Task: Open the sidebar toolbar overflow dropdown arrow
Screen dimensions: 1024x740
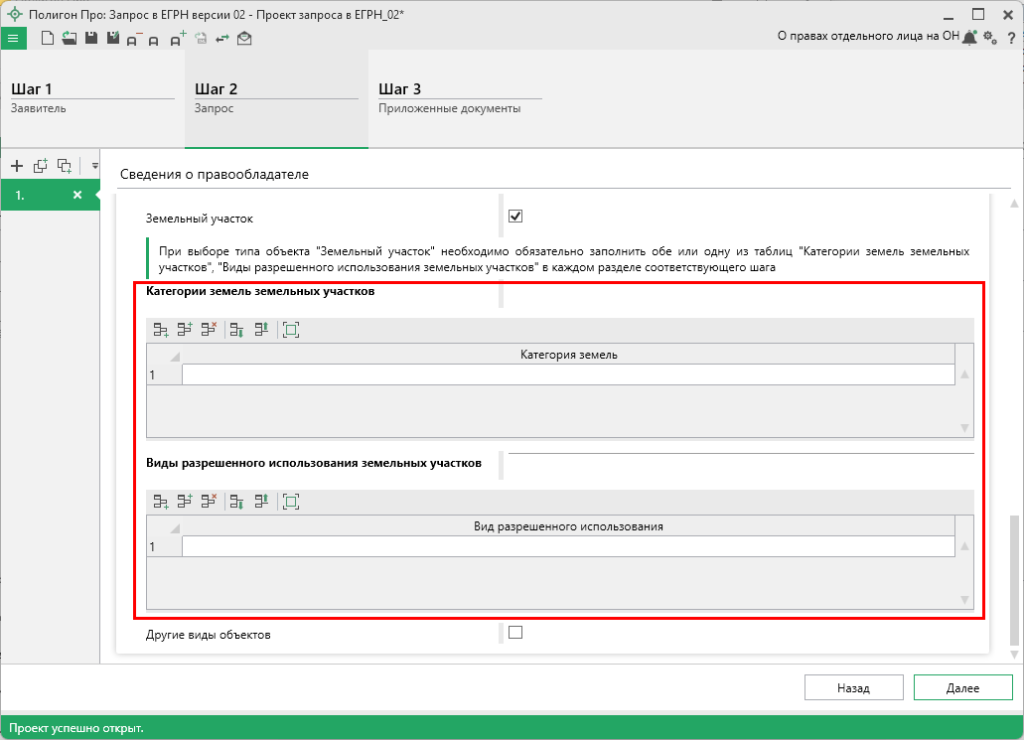Action: click(x=96, y=165)
